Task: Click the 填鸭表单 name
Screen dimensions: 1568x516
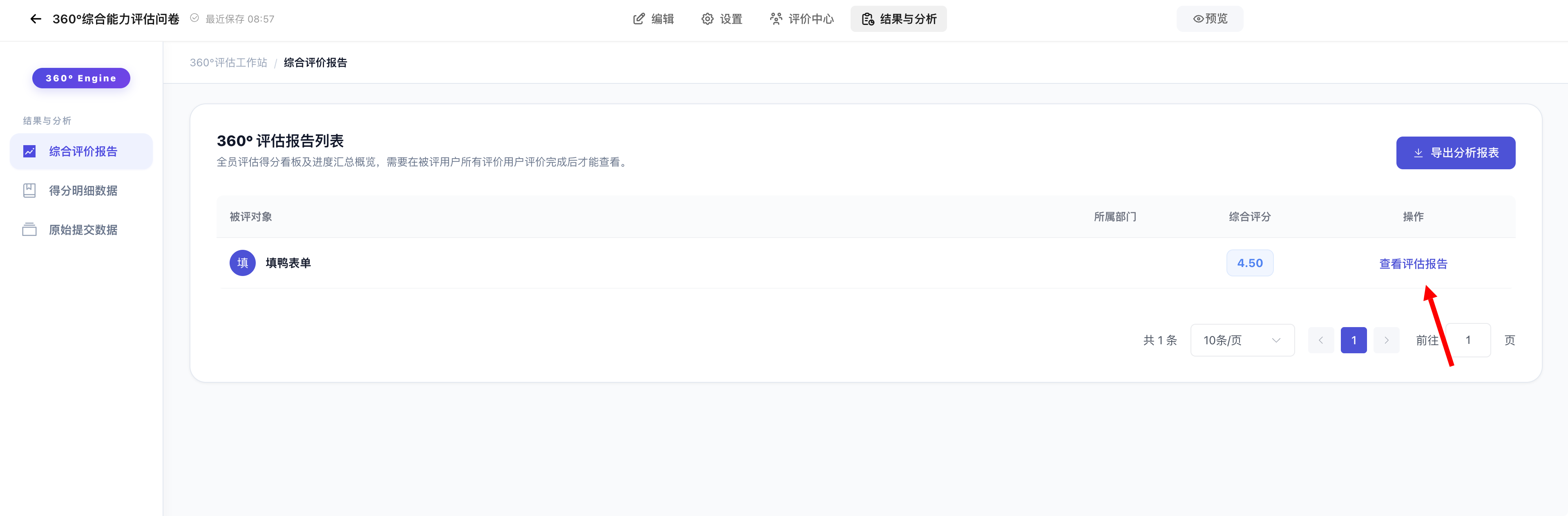Action: (x=288, y=262)
